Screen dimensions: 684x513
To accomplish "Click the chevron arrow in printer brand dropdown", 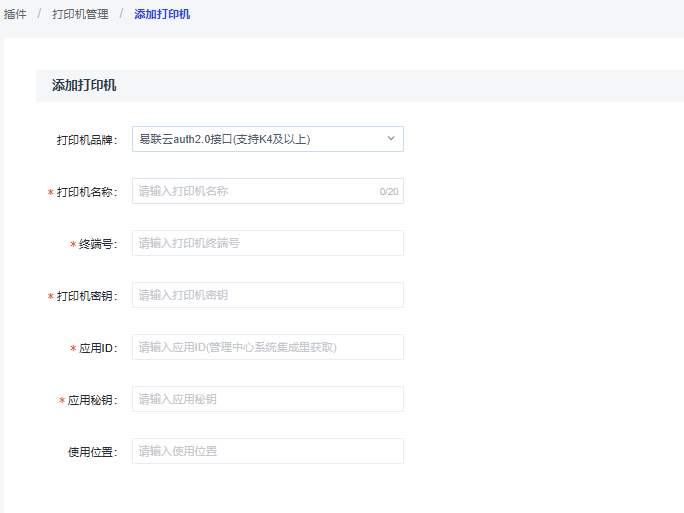I will (x=391, y=139).
